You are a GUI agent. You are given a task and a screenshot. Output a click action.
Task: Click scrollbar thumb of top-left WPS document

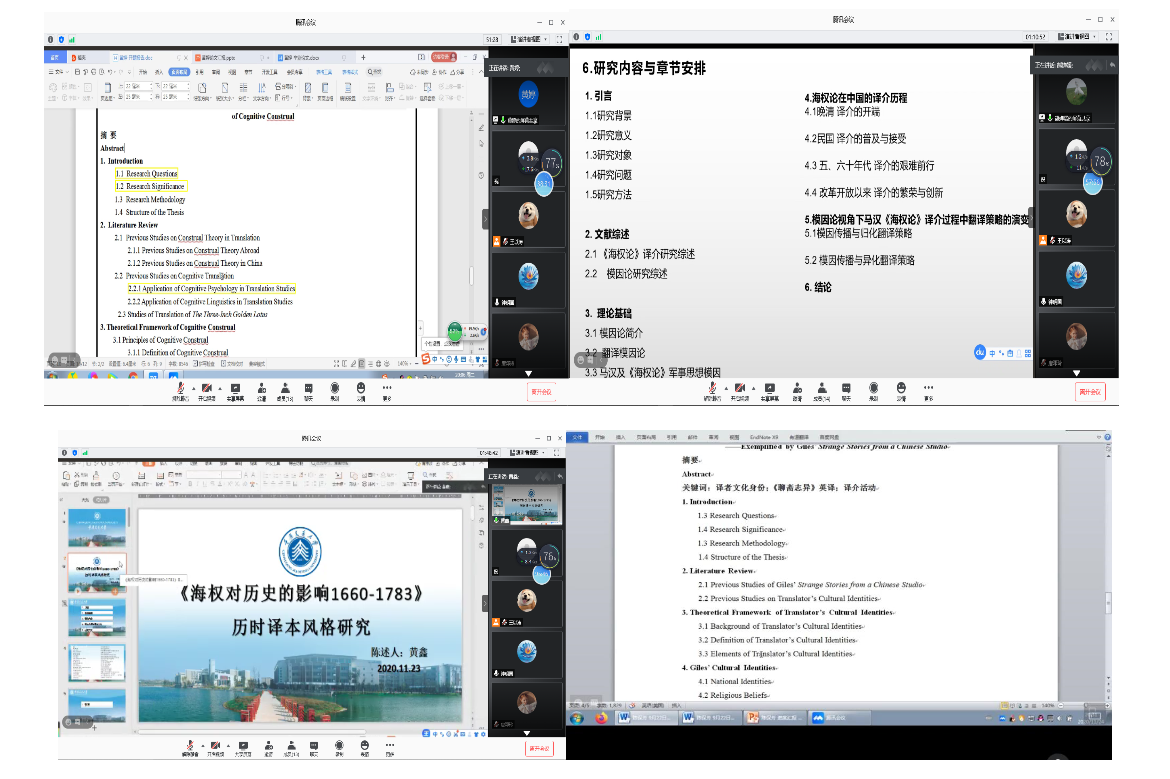pyautogui.click(x=471, y=276)
